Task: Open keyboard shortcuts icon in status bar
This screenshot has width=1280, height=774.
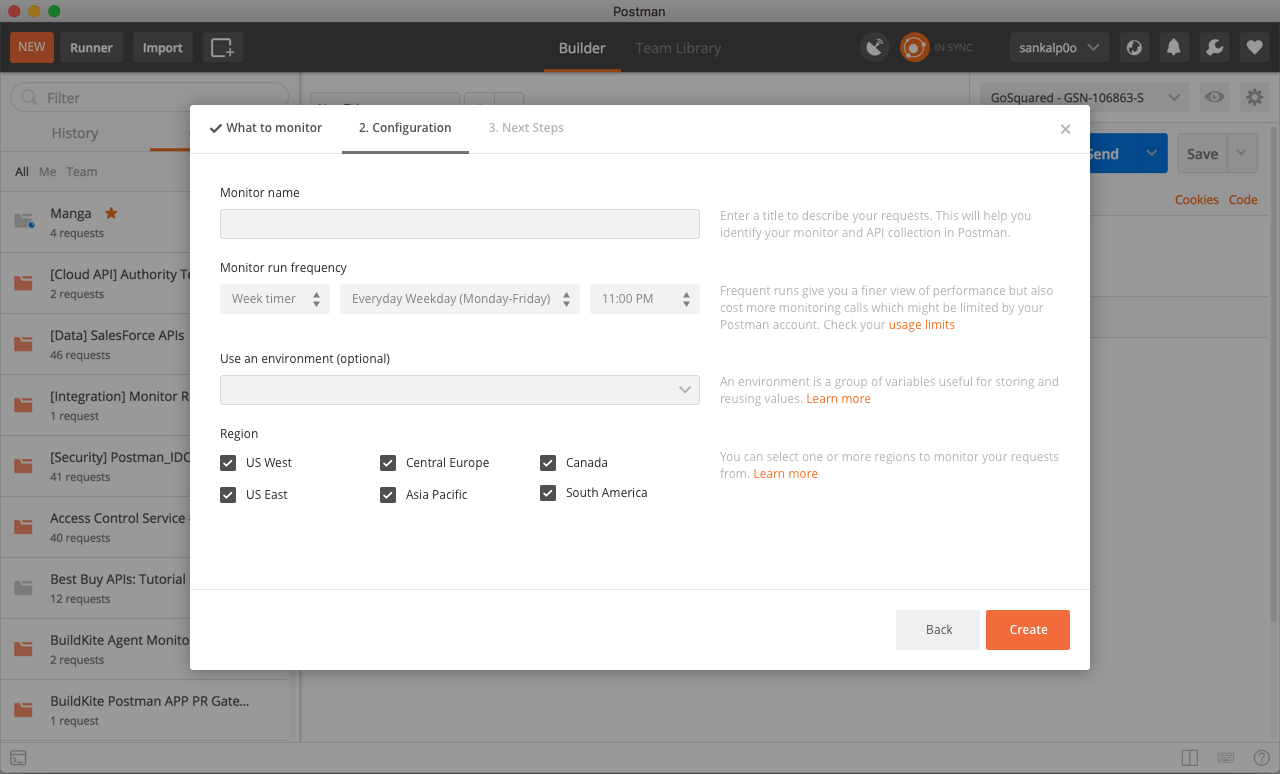Action: [1226, 758]
